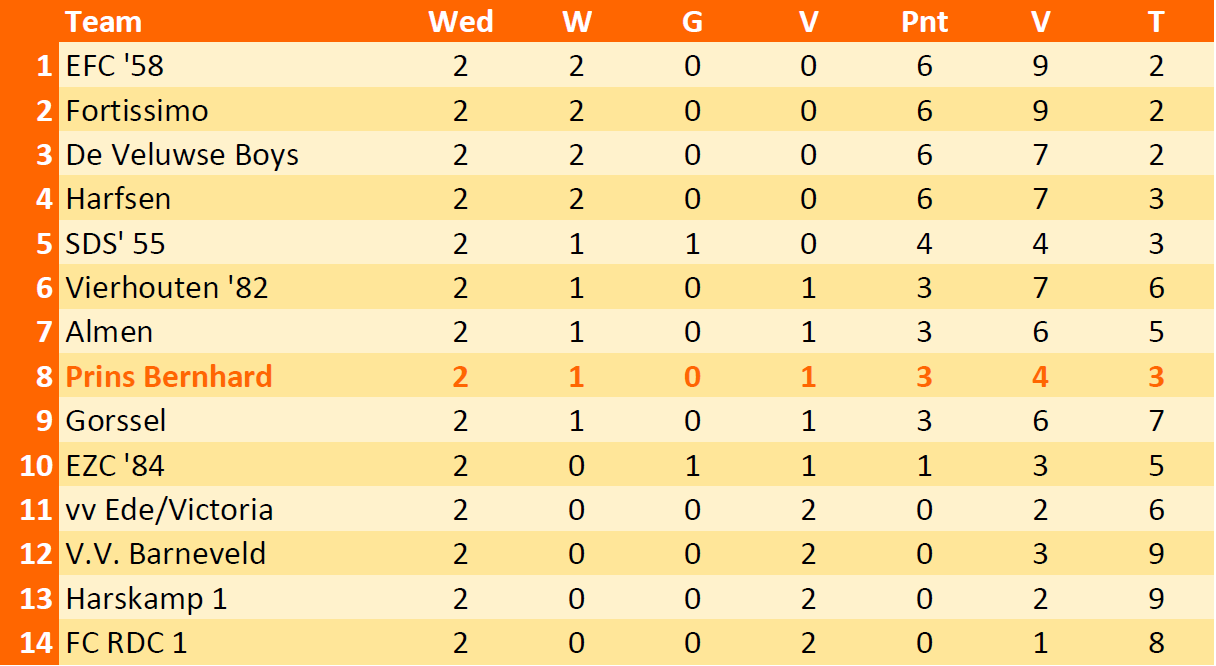This screenshot has height=666, width=1216.
Task: Select rank number 8 cell
Action: coord(43,376)
